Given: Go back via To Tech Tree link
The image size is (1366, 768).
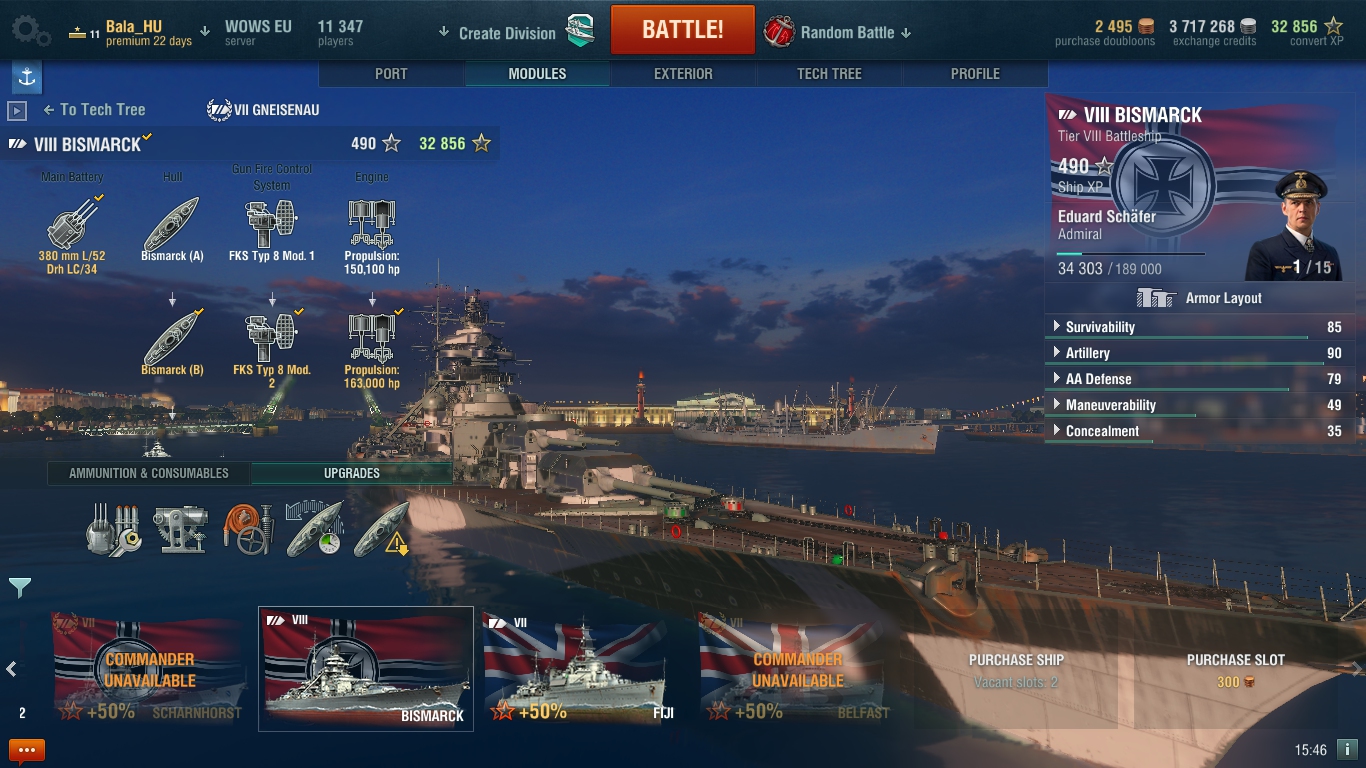Looking at the screenshot, I should tap(94, 110).
